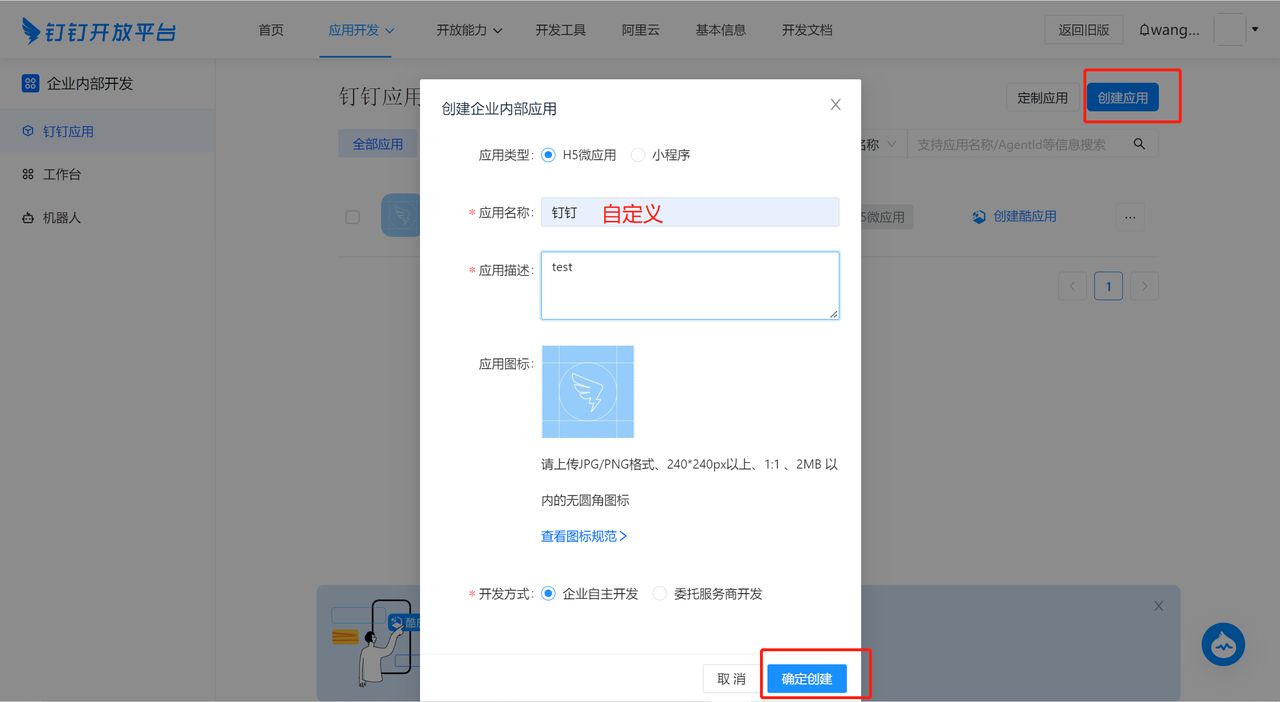Choose 委托服务商开发 development mode
This screenshot has width=1280, height=702.
pyautogui.click(x=659, y=593)
